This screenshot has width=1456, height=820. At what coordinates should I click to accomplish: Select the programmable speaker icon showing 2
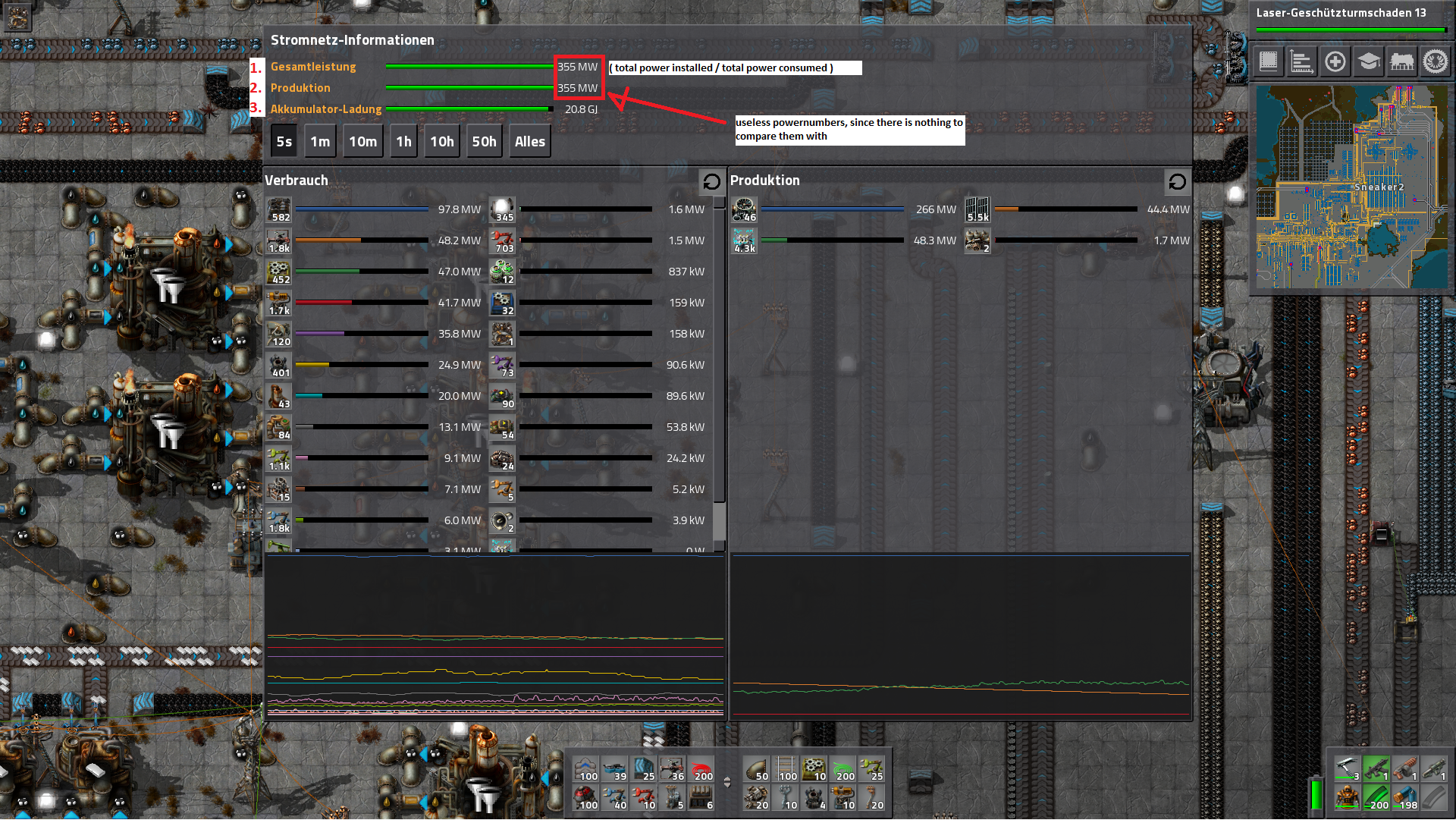coord(502,520)
